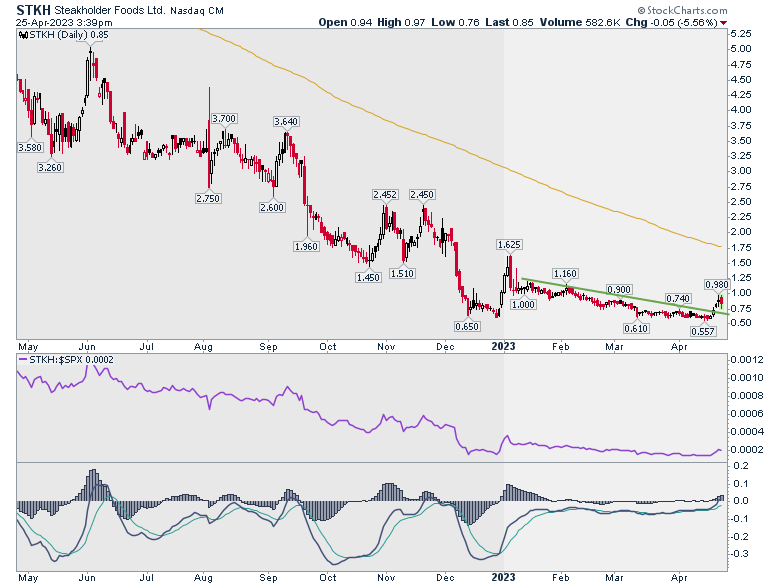Click the 0.900 price label

pyautogui.click(x=619, y=290)
